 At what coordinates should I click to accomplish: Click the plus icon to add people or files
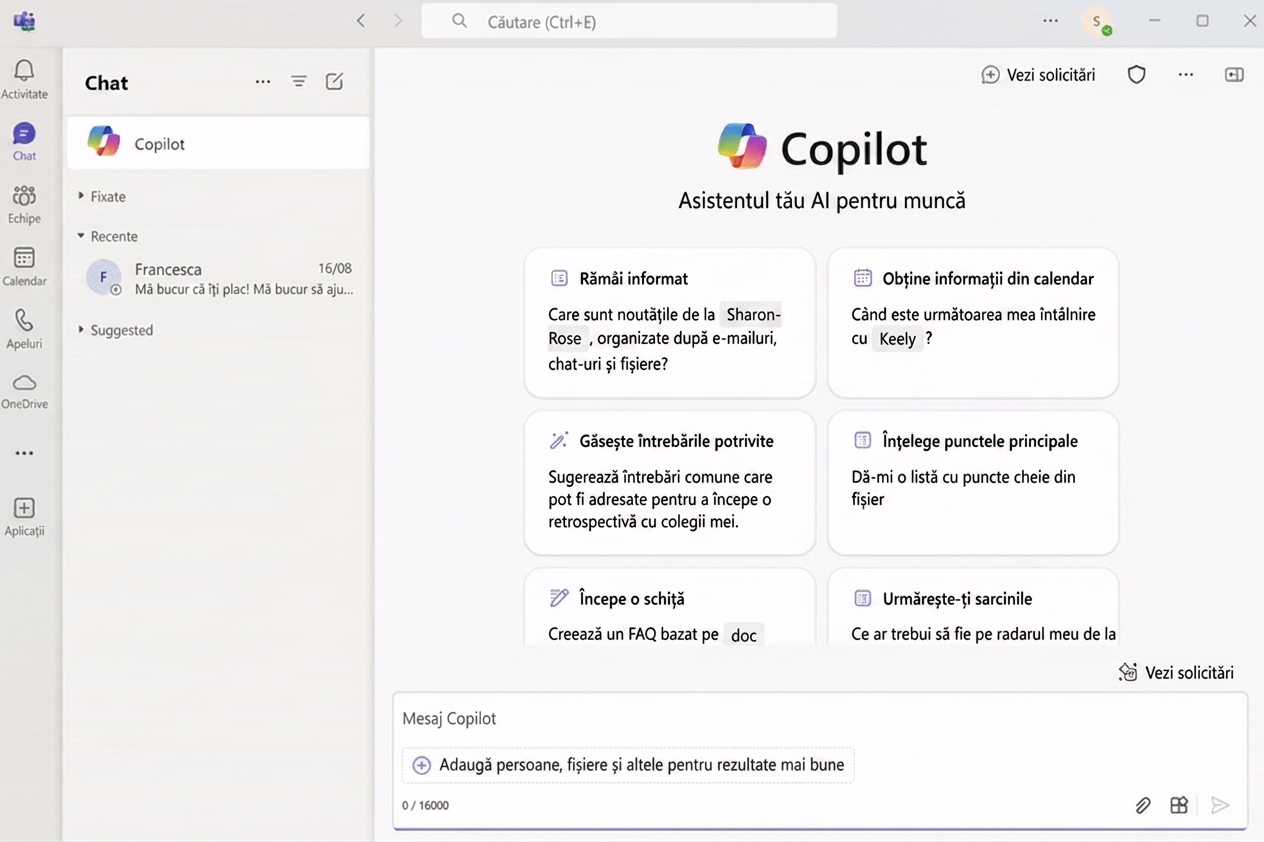[x=422, y=765]
